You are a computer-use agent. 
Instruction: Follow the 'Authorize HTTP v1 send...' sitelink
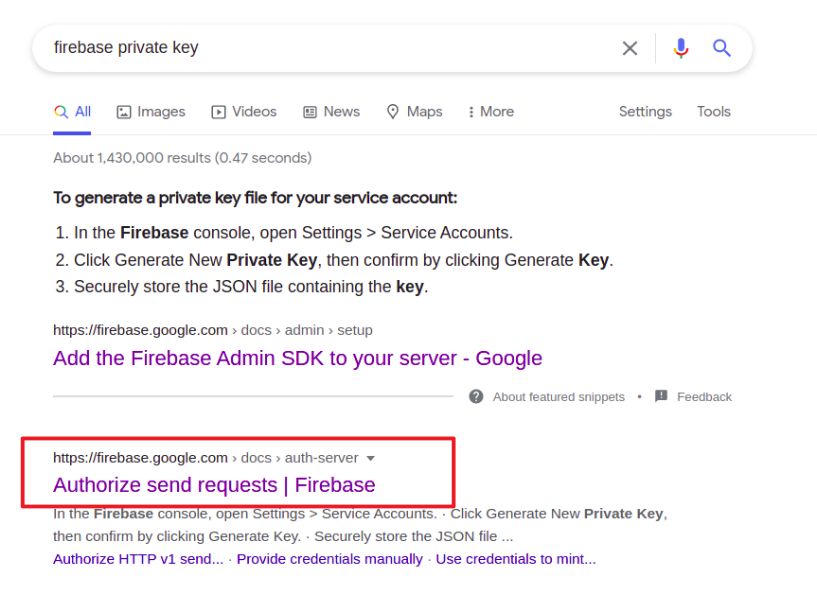coord(138,559)
